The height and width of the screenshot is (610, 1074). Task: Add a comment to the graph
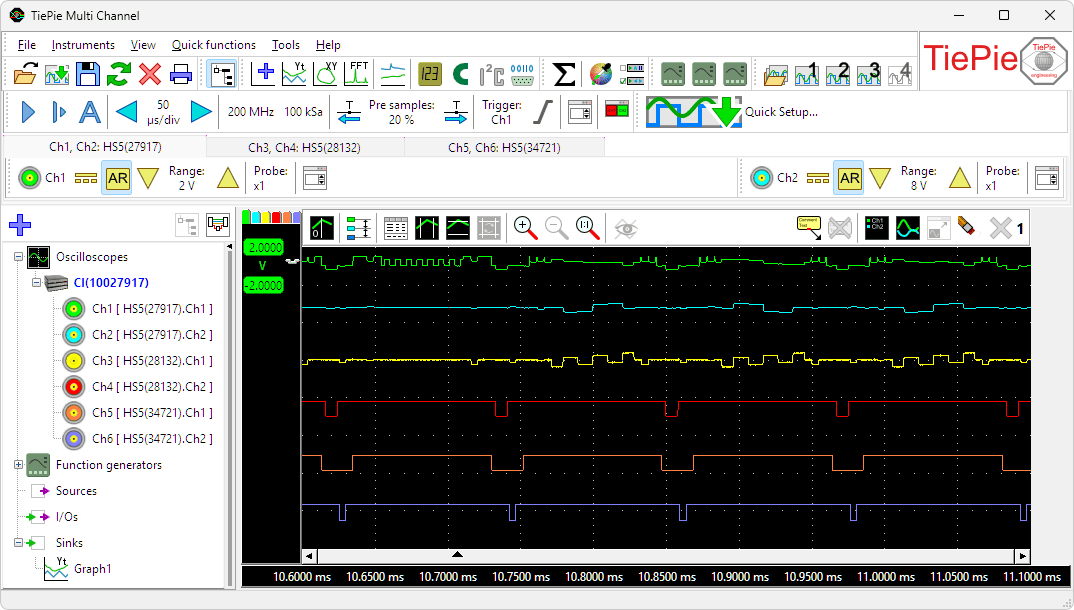click(x=807, y=228)
